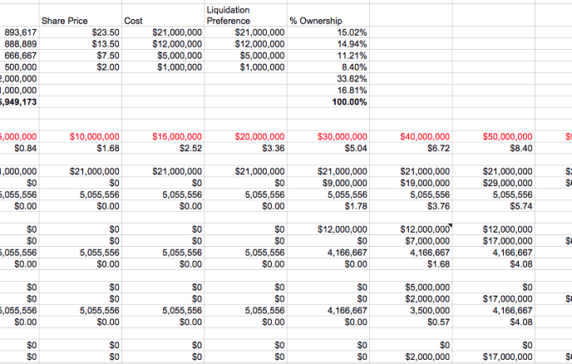The height and width of the screenshot is (364, 572).
Task: Click the $0.57 cell
Action: coord(411,322)
